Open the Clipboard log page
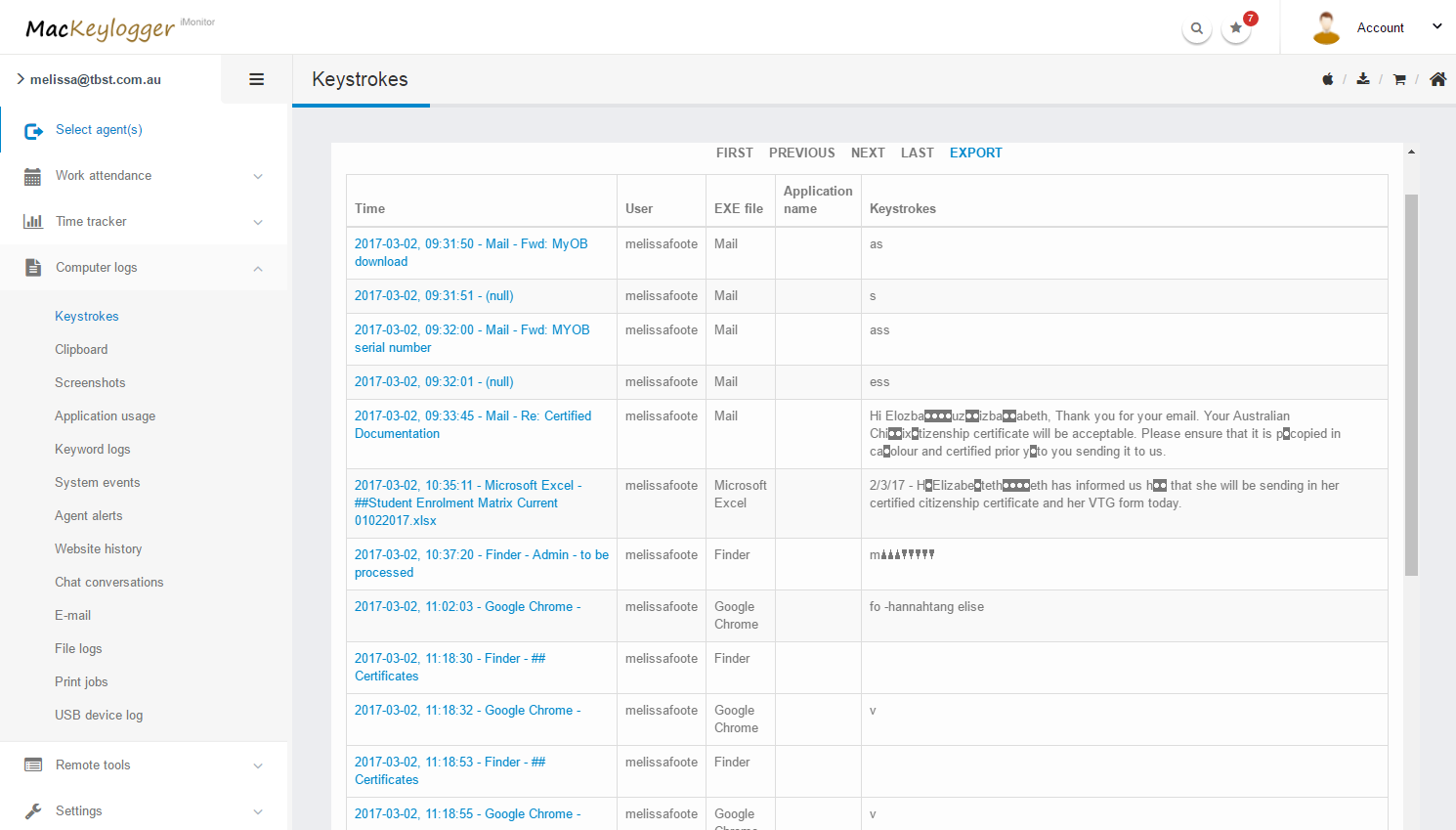 tap(81, 350)
